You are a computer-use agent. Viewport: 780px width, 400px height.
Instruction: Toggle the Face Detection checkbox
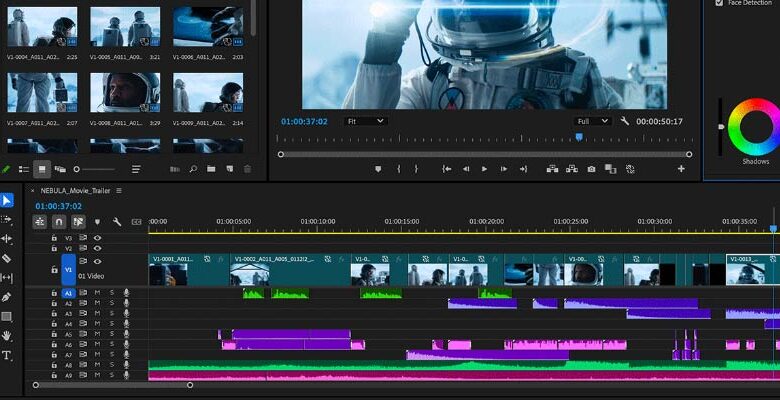coord(720,3)
